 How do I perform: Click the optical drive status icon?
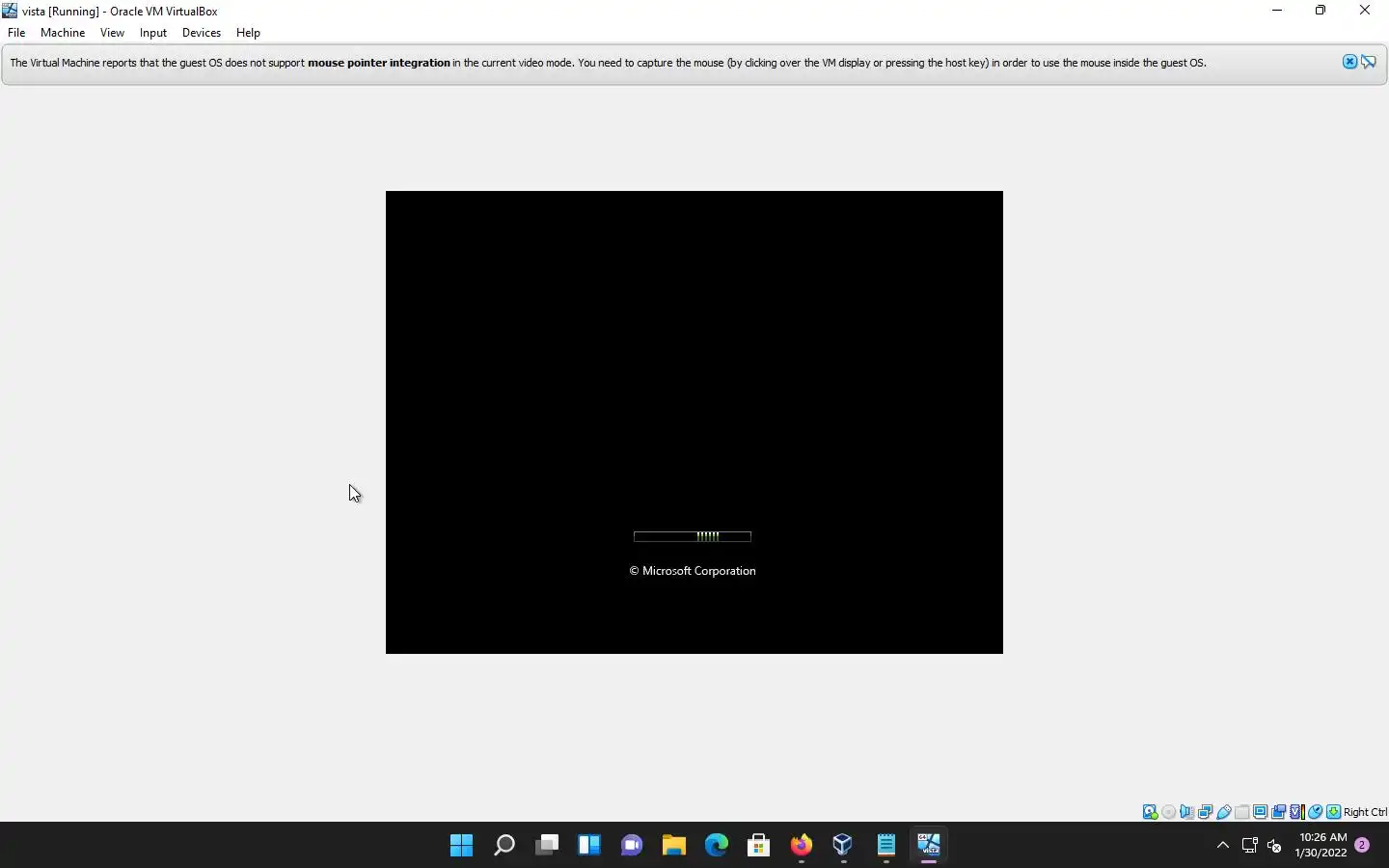pos(1169,812)
